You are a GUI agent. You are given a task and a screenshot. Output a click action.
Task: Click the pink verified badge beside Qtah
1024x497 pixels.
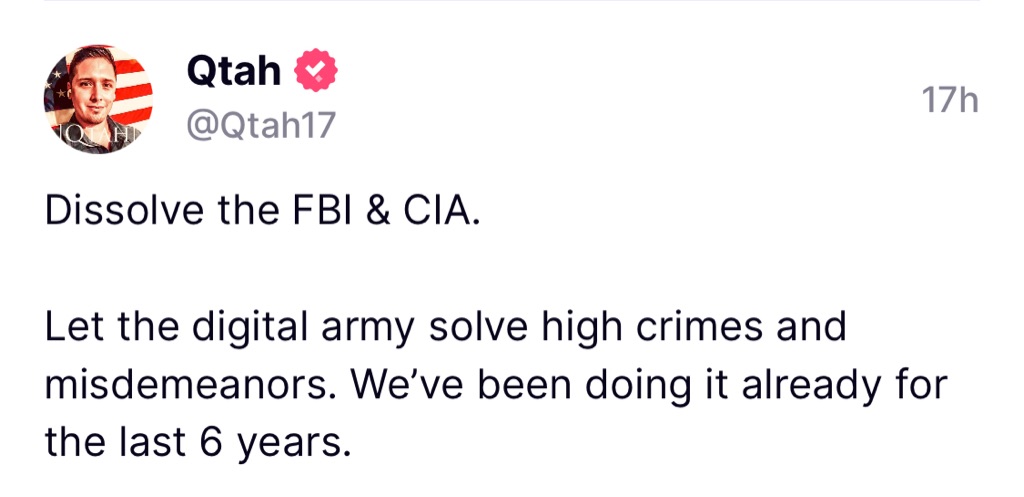pyautogui.click(x=318, y=72)
